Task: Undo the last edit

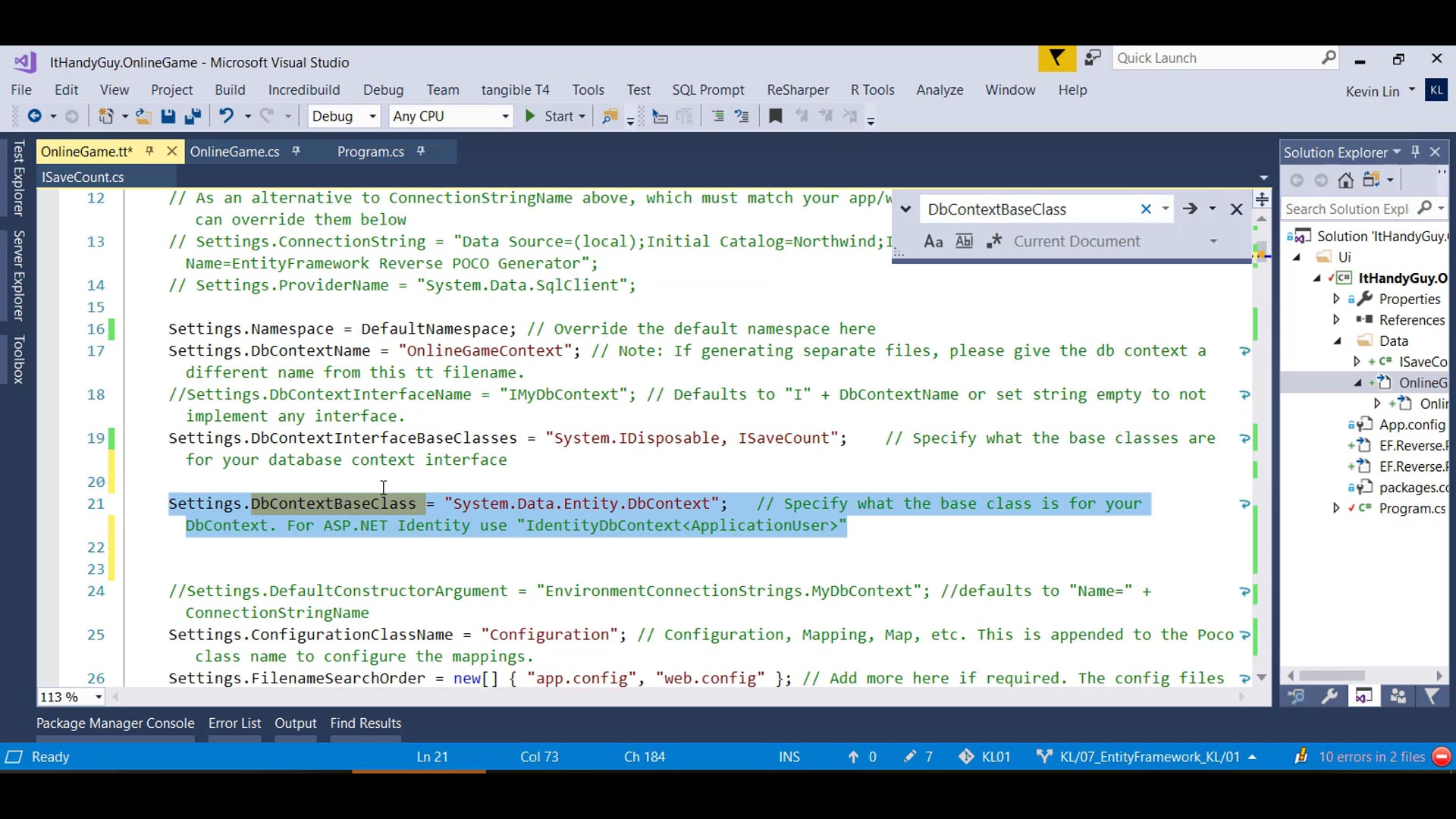Action: 226,116
